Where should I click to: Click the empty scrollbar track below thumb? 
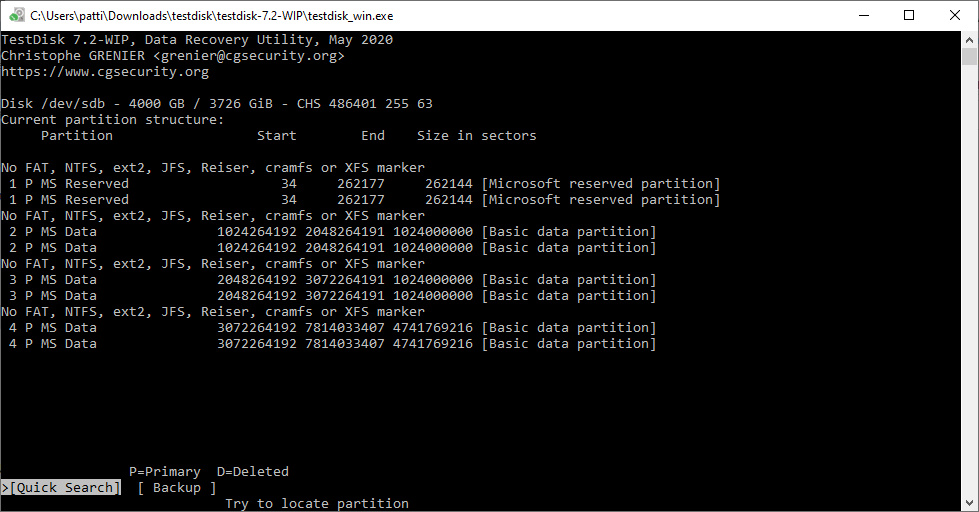click(969, 281)
